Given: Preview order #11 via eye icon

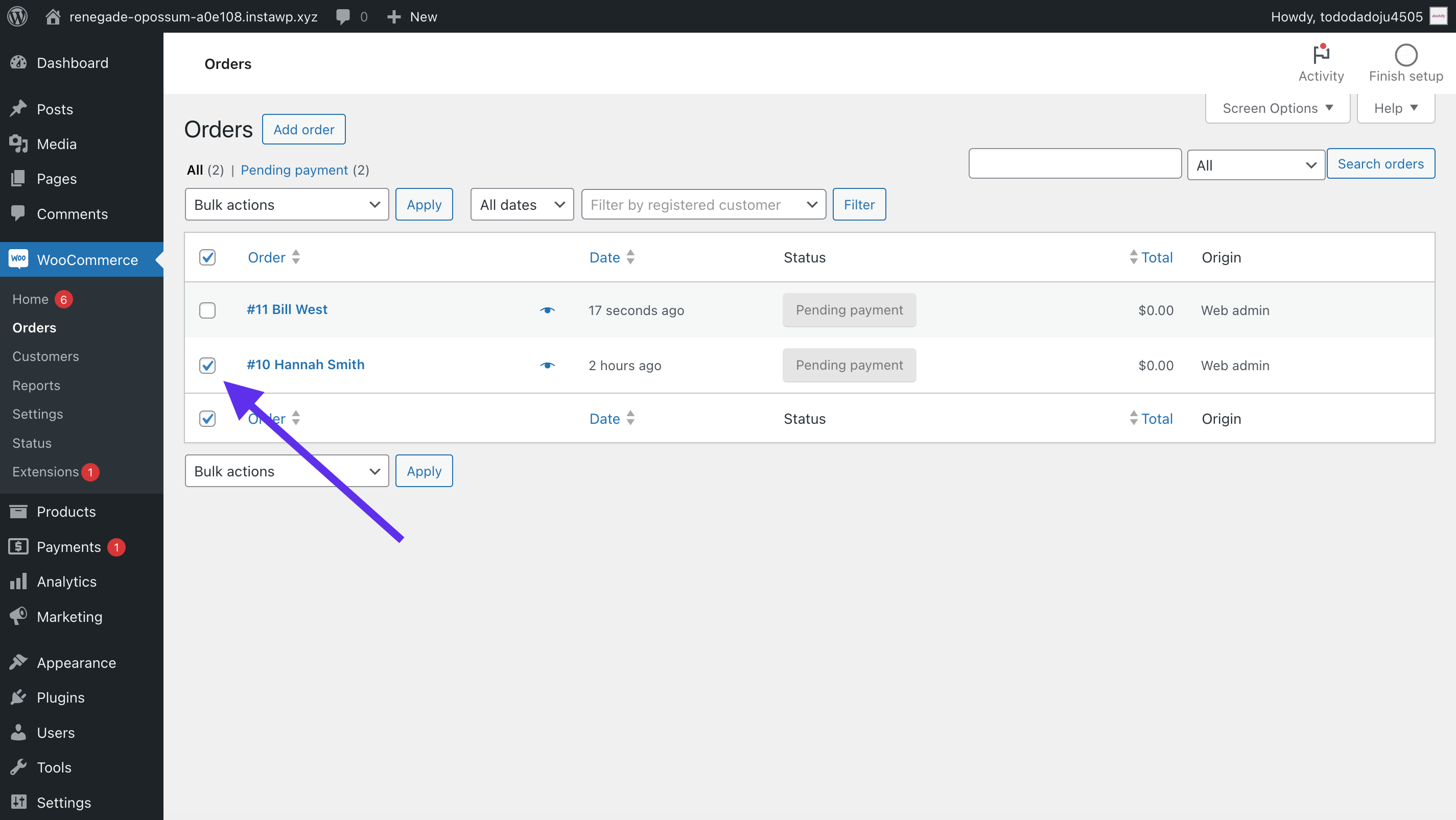Looking at the screenshot, I should click(547, 310).
